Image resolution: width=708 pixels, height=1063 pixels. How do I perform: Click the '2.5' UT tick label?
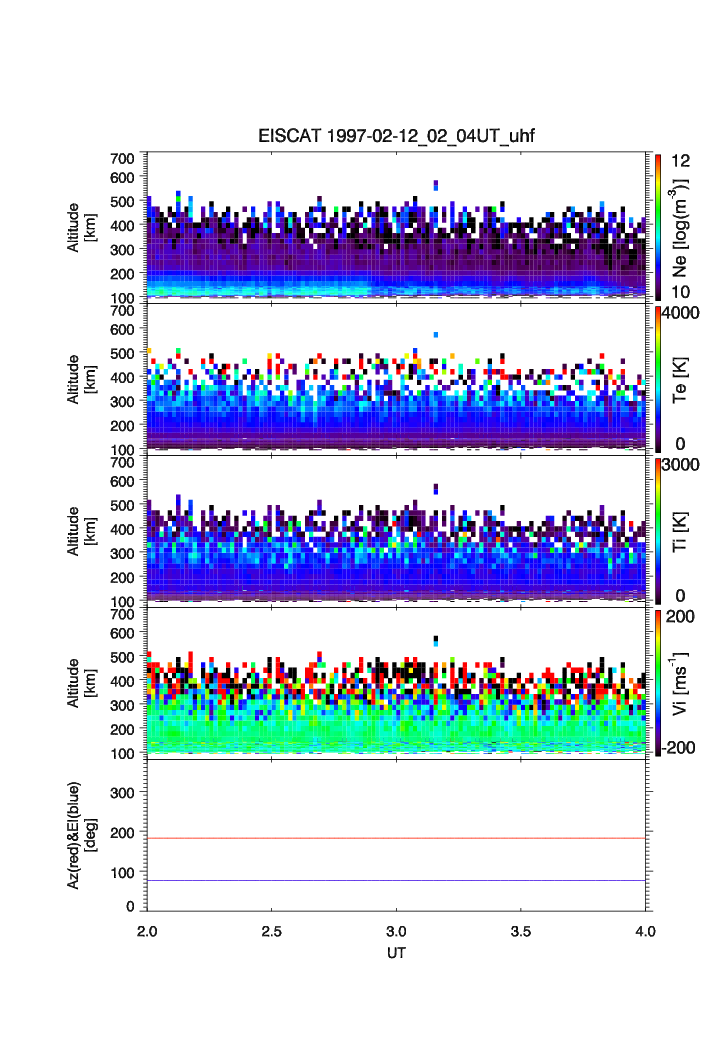271,931
